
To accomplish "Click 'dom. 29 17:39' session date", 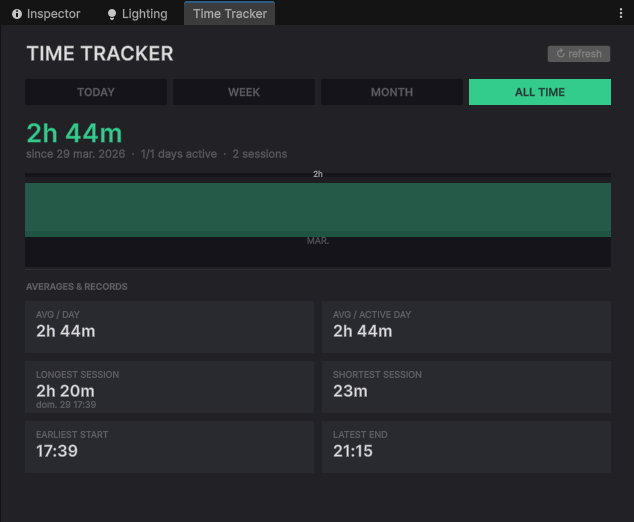I will tap(66, 405).
